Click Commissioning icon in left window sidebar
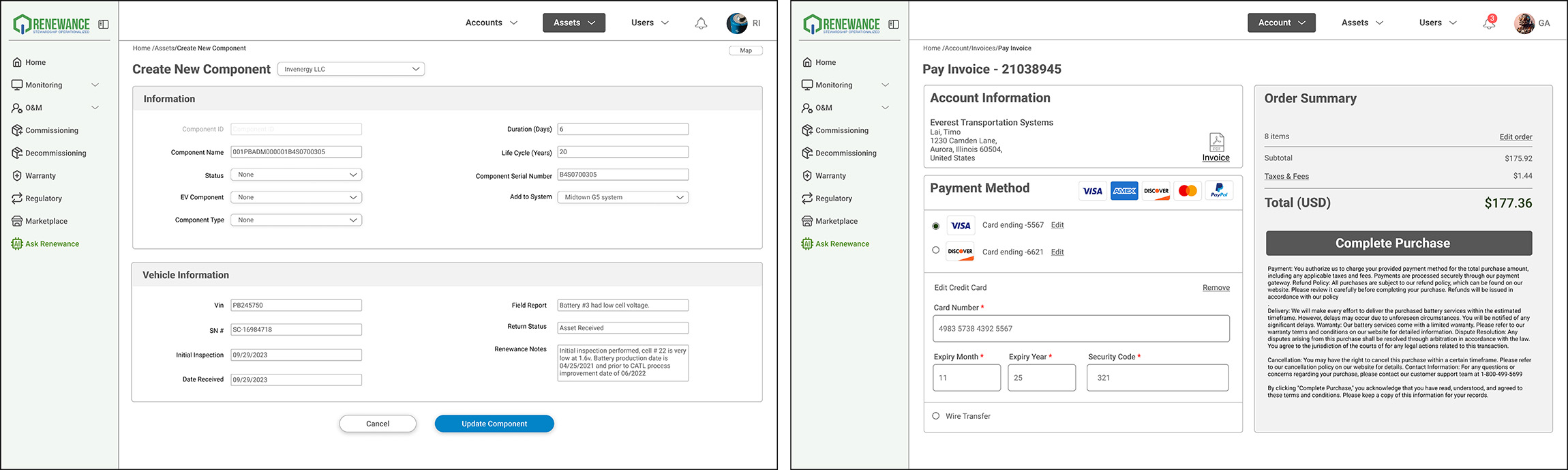The image size is (1568, 470). point(17,130)
